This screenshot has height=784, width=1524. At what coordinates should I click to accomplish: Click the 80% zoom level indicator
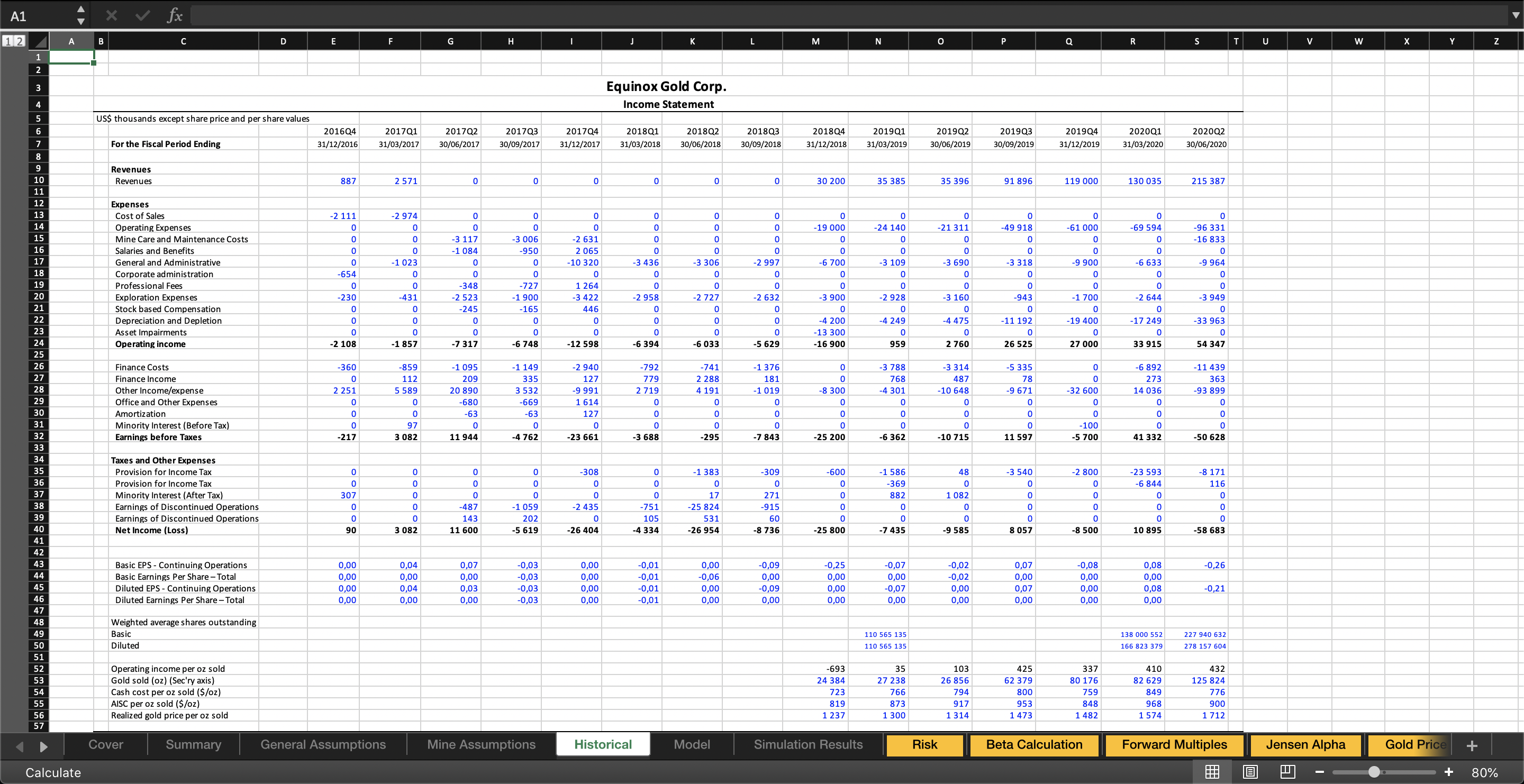(1485, 772)
